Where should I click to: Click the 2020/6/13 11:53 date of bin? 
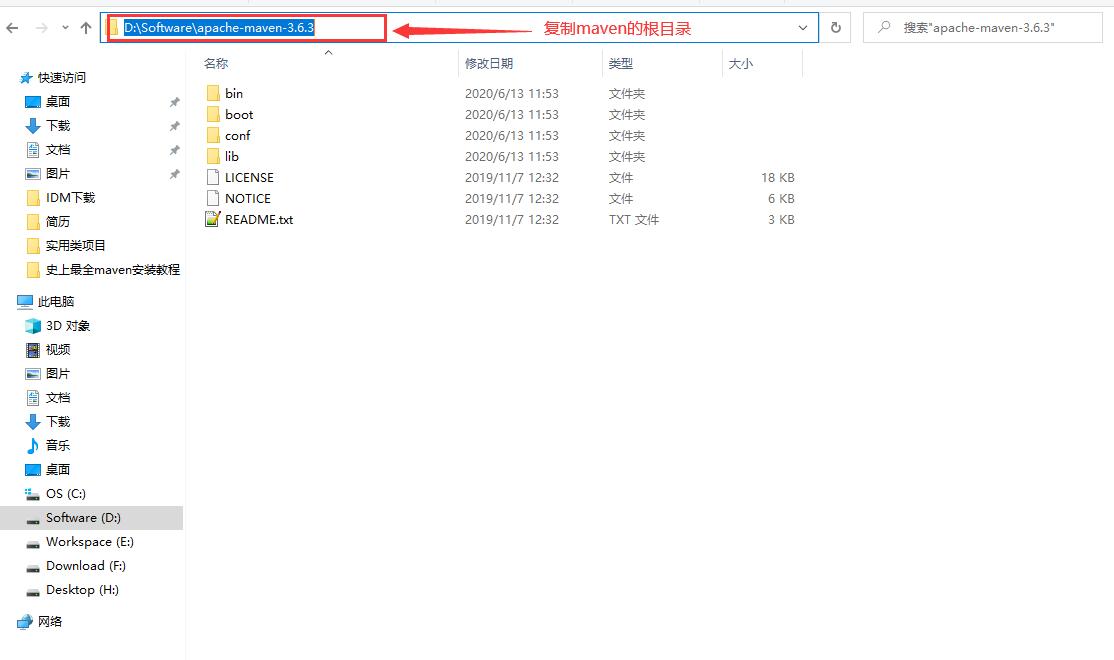pos(512,93)
